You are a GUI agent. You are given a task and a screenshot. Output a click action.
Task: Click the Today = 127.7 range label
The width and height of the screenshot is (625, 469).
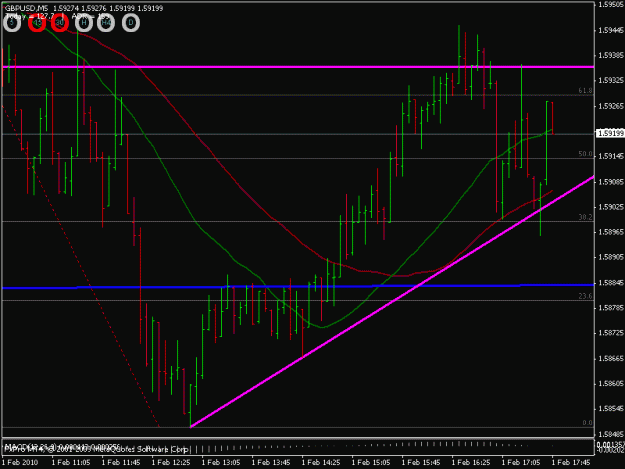click(29, 16)
